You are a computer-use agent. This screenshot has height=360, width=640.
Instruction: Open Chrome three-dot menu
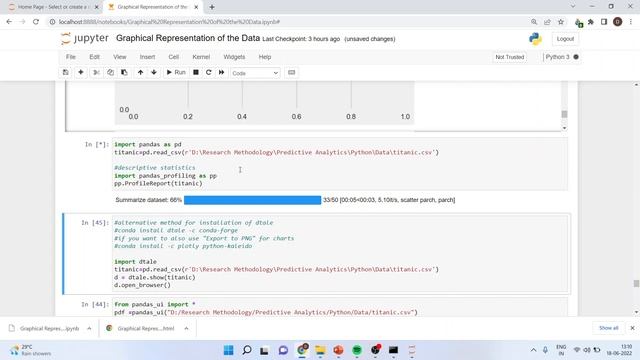pos(631,22)
